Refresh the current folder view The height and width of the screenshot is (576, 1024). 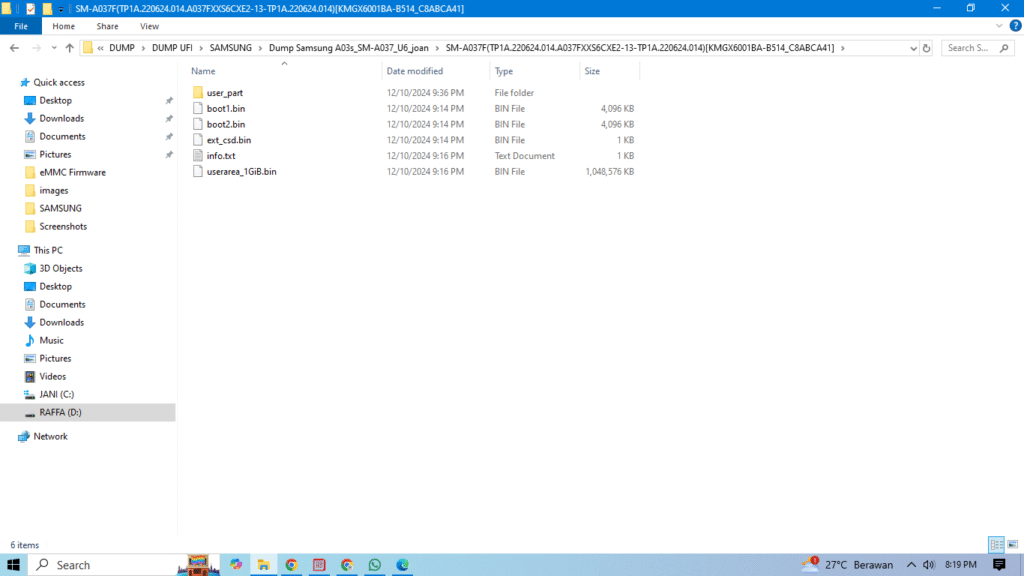[x=926, y=48]
